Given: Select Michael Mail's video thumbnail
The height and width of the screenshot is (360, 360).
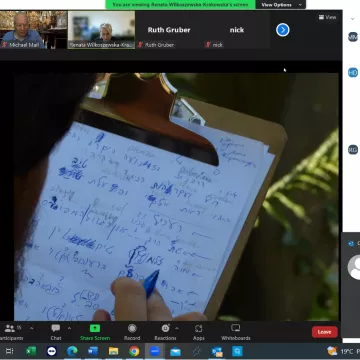Looking at the screenshot, I should pyautogui.click(x=33, y=30).
